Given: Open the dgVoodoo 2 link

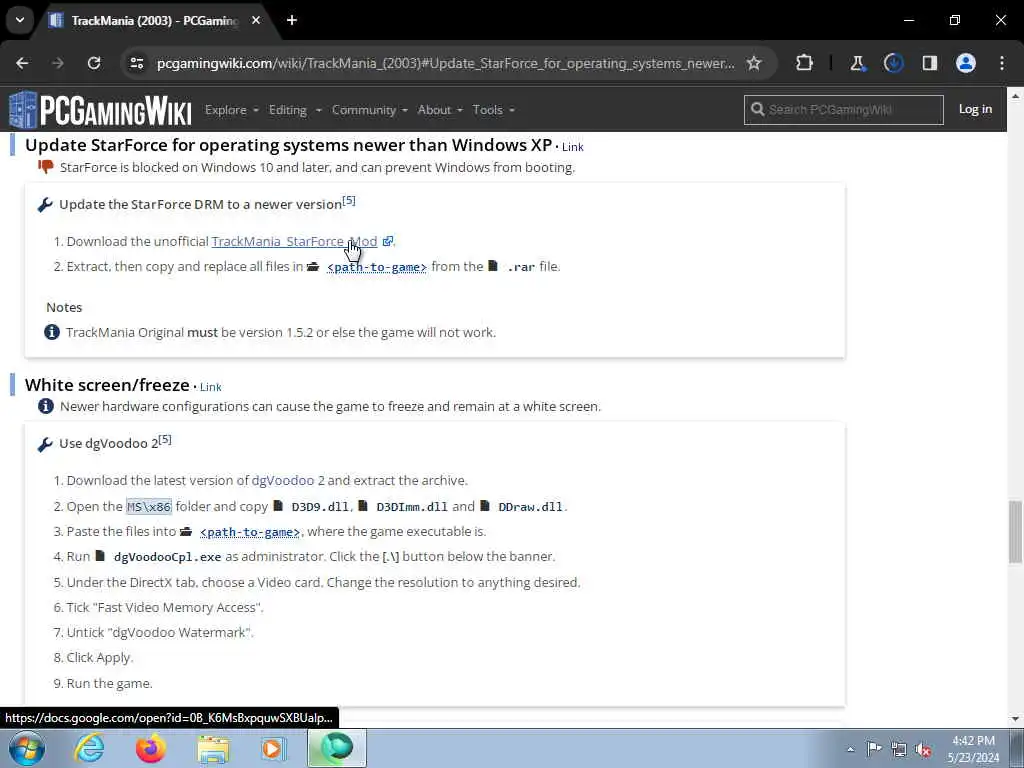Looking at the screenshot, I should pyautogui.click(x=288, y=480).
